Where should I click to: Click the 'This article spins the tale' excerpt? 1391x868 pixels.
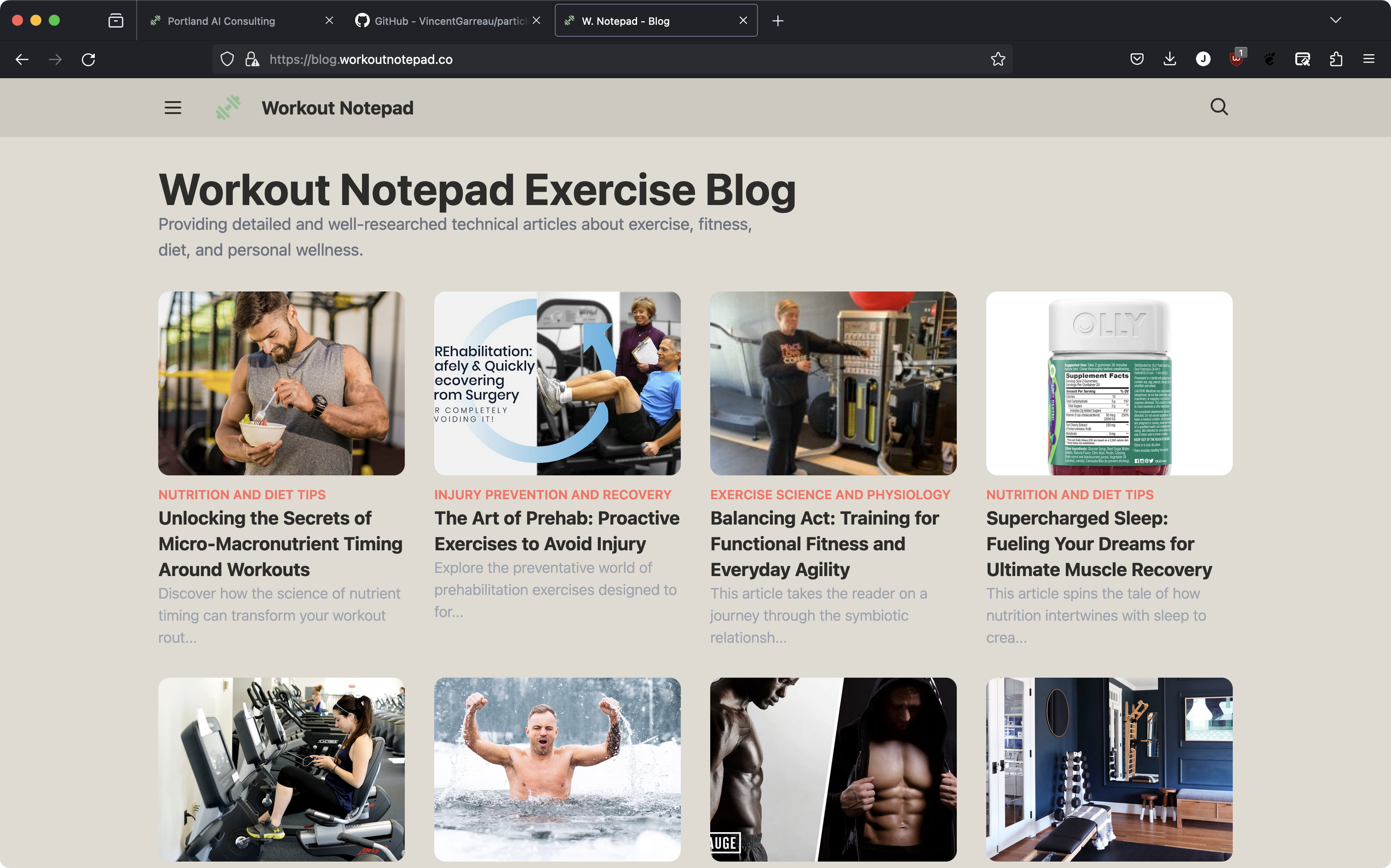coord(1096,615)
